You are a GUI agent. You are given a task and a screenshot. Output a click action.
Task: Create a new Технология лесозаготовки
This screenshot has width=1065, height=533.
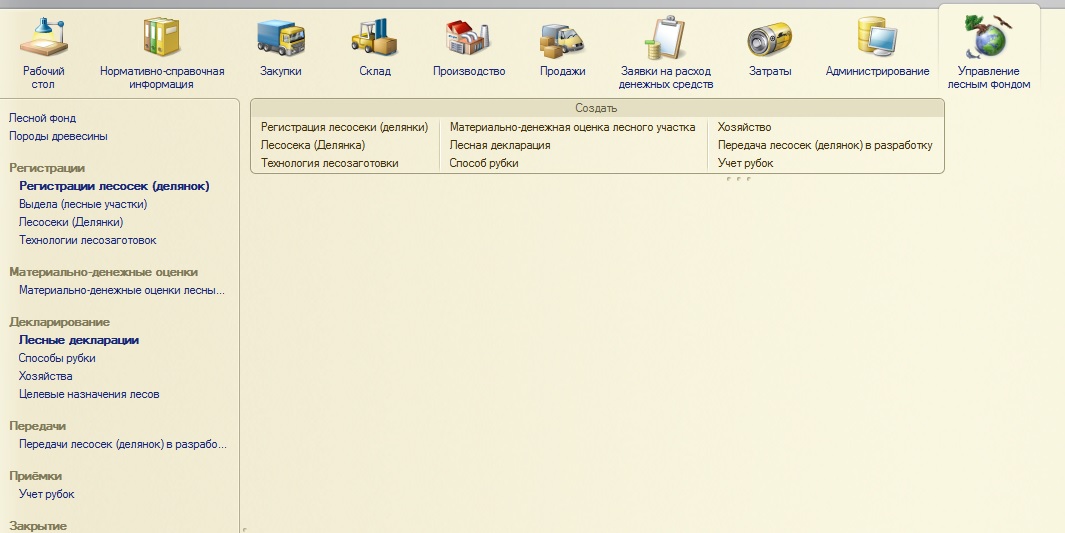coord(329,163)
